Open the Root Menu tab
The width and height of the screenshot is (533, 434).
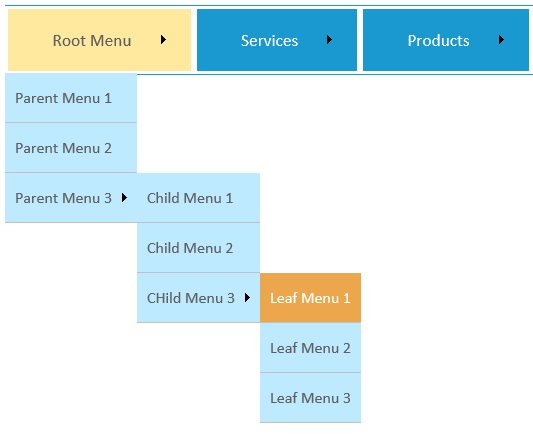[99, 40]
